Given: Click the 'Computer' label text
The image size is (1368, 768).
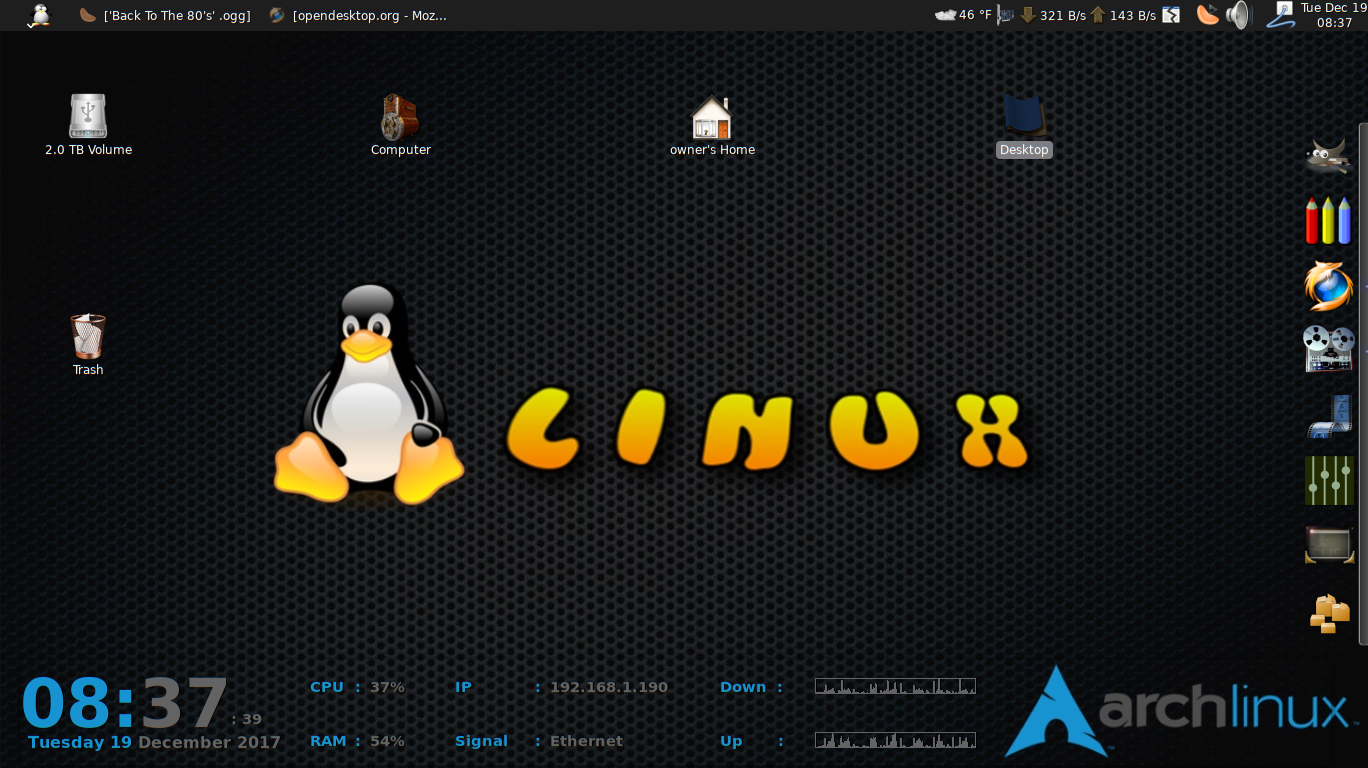Looking at the screenshot, I should 400,150.
